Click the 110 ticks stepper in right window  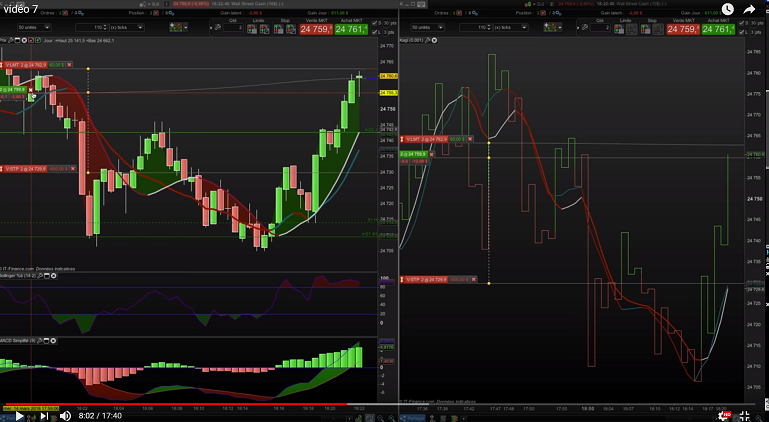click(489, 27)
